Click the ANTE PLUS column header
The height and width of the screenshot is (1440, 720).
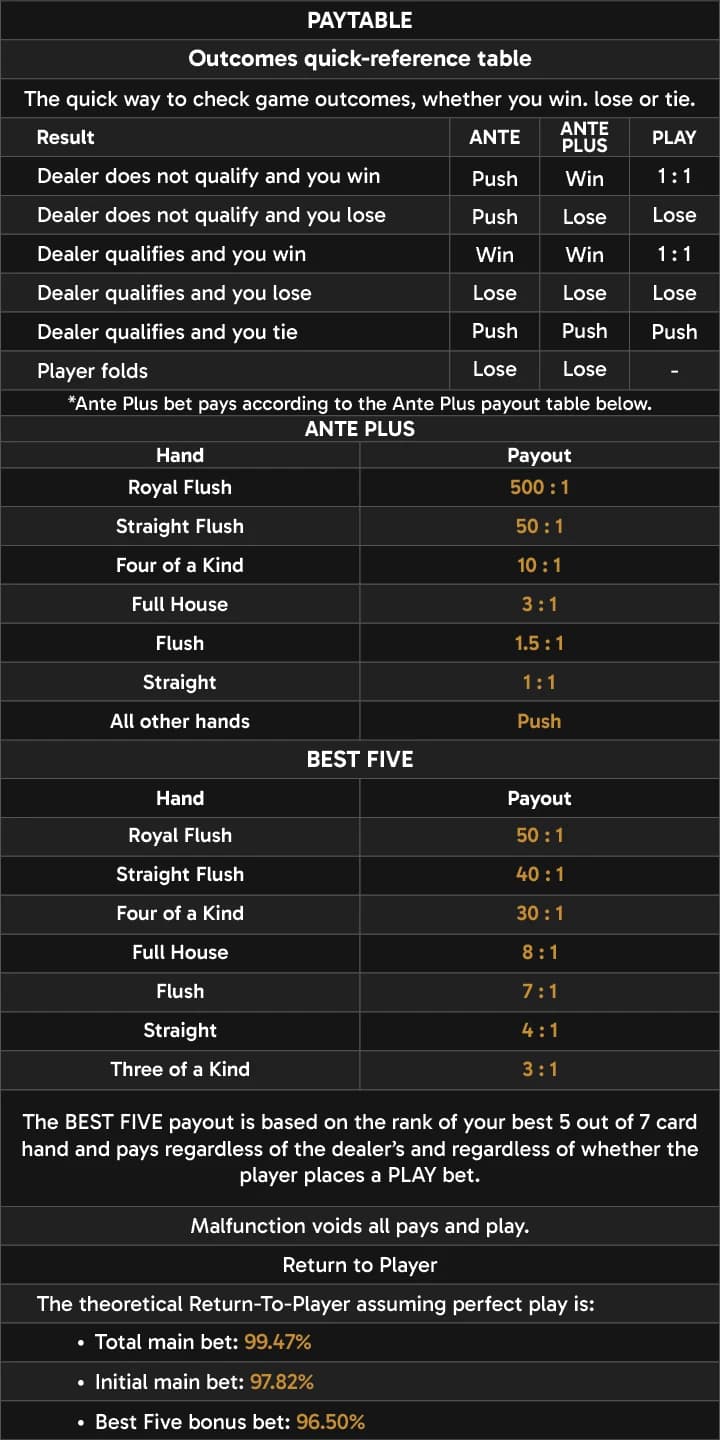point(584,137)
